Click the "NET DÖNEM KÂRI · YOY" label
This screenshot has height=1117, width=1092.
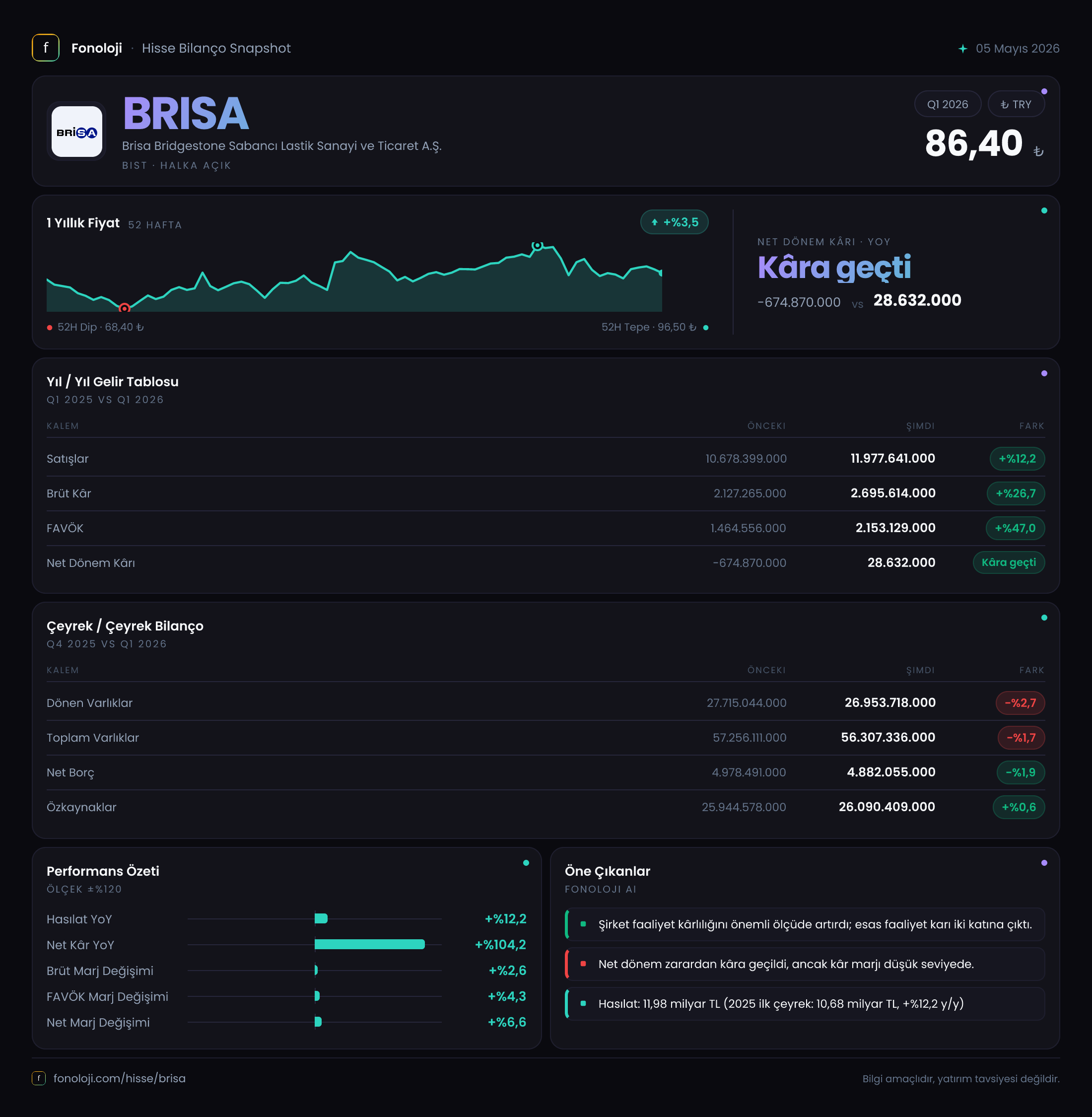[823, 242]
